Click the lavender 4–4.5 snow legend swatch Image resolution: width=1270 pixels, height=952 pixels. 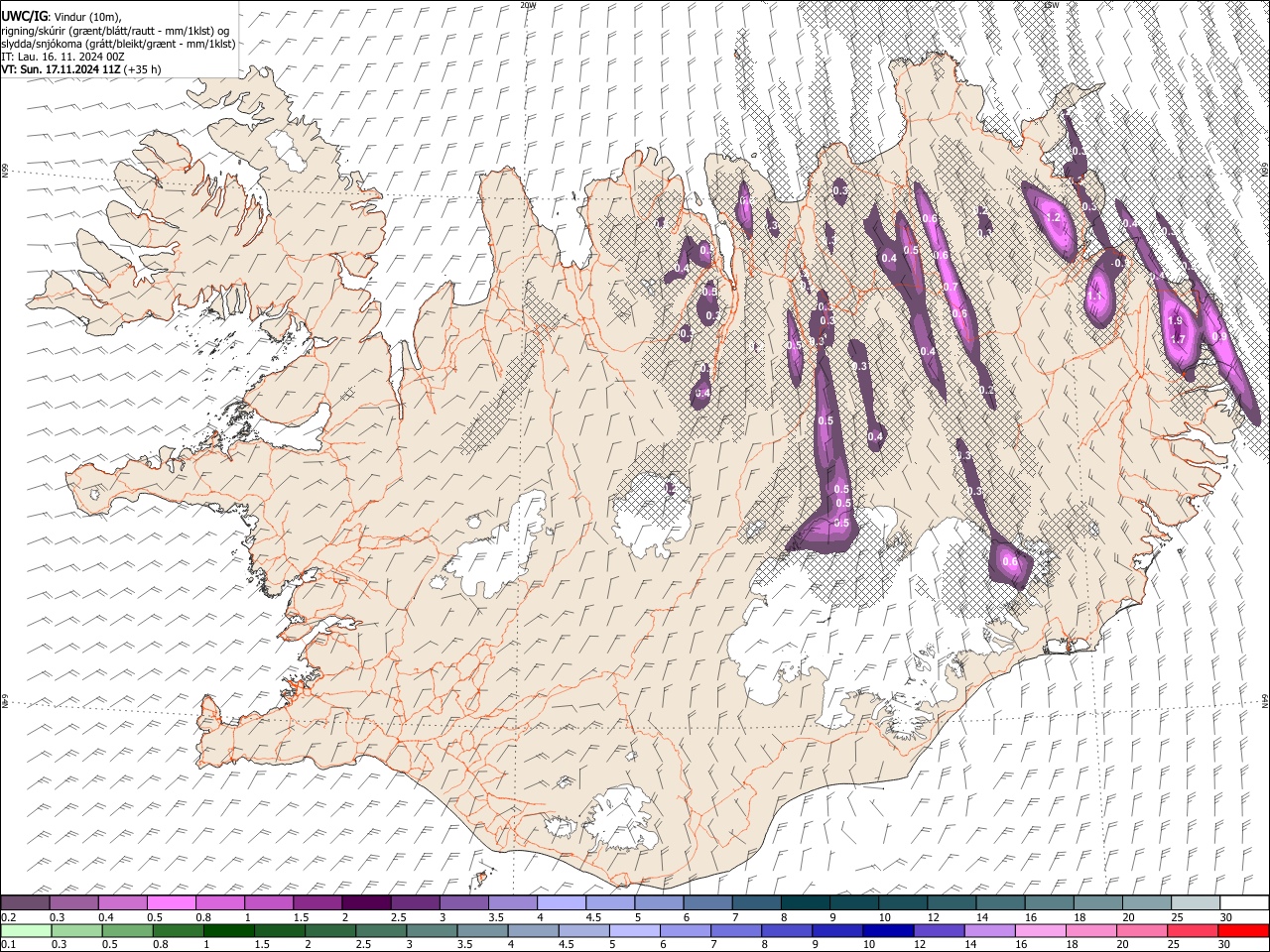(561, 903)
